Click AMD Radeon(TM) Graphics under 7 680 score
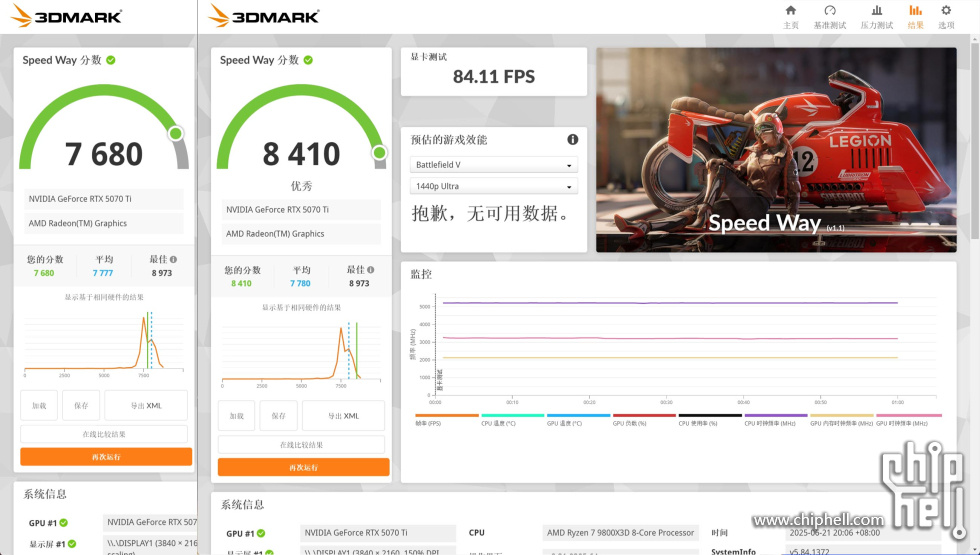The width and height of the screenshot is (980, 555). coord(104,223)
